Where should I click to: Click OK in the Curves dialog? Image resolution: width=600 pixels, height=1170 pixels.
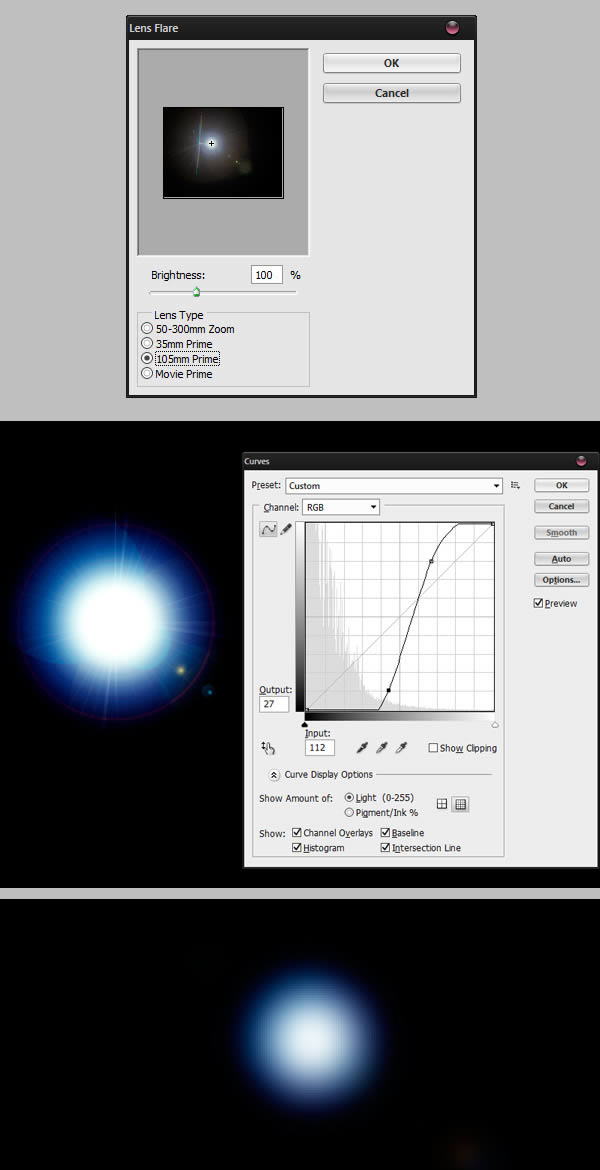click(x=562, y=485)
